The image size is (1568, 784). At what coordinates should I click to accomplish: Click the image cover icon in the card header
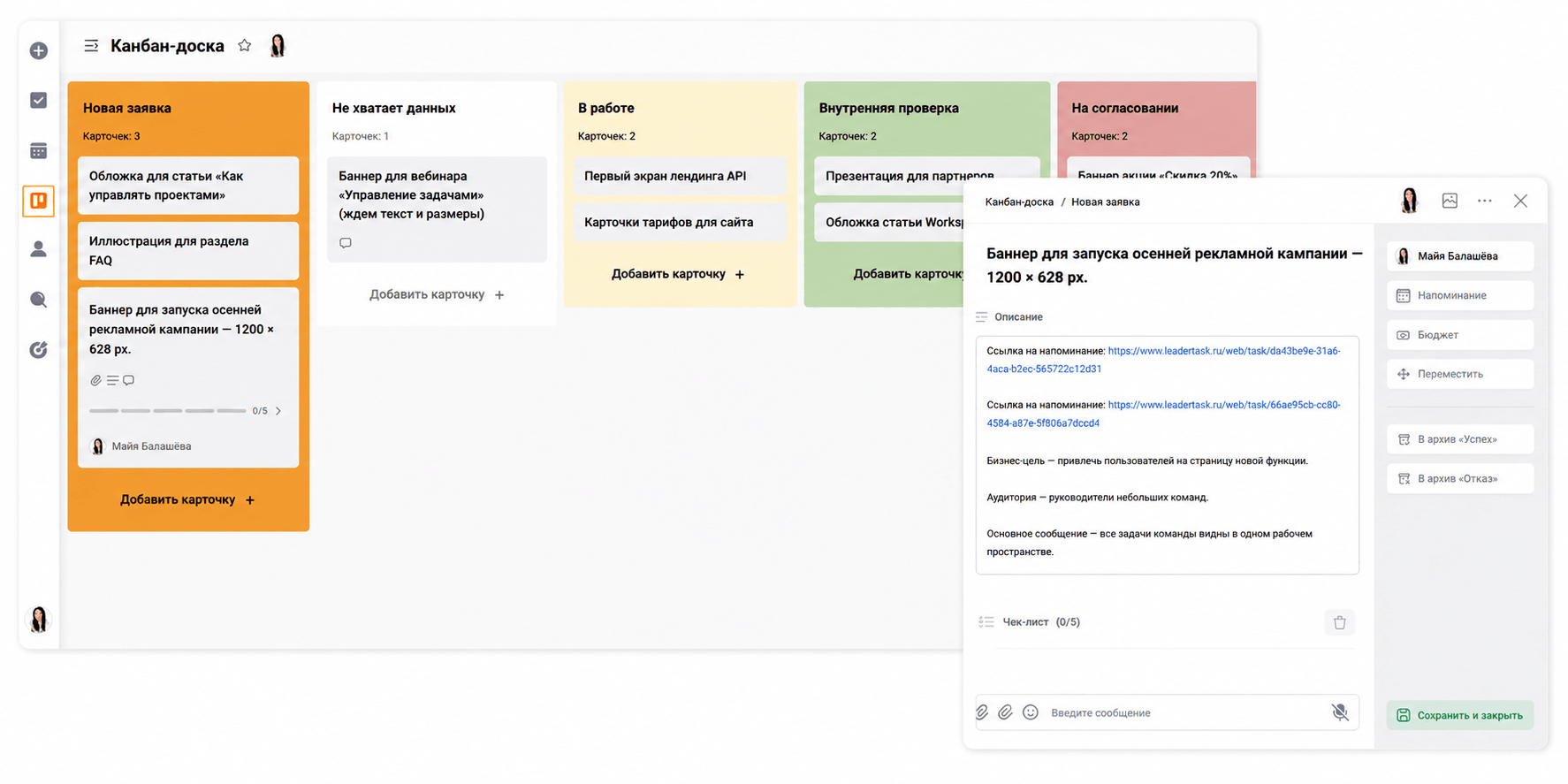[1450, 201]
